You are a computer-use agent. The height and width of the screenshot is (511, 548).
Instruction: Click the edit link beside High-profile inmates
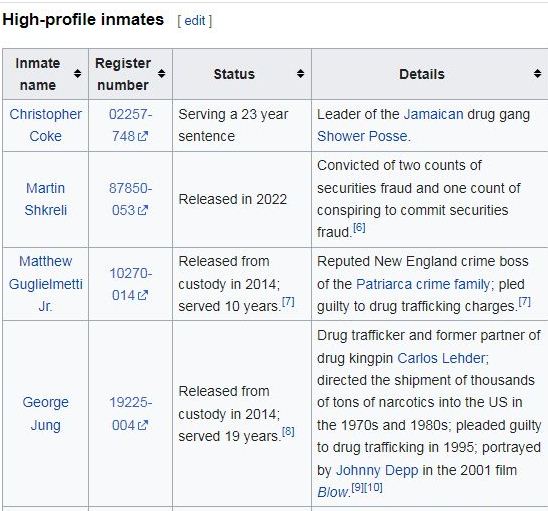[195, 21]
